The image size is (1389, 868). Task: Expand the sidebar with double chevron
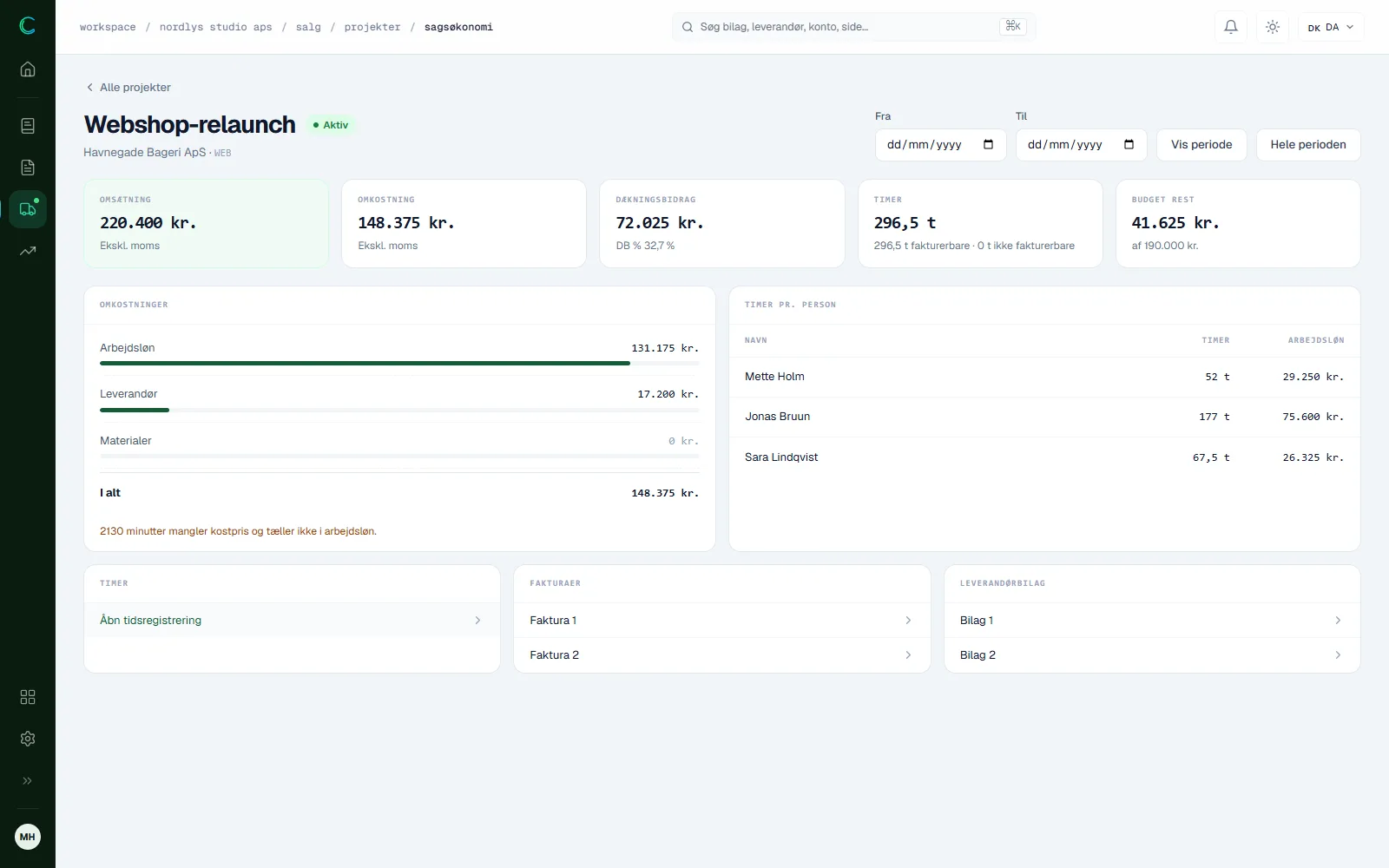[28, 780]
